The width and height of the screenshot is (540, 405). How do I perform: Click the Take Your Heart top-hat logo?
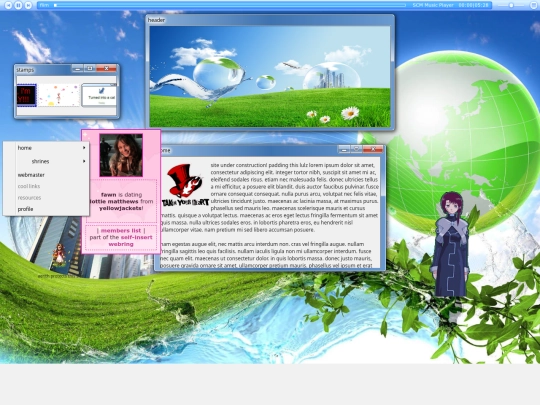coord(185,185)
